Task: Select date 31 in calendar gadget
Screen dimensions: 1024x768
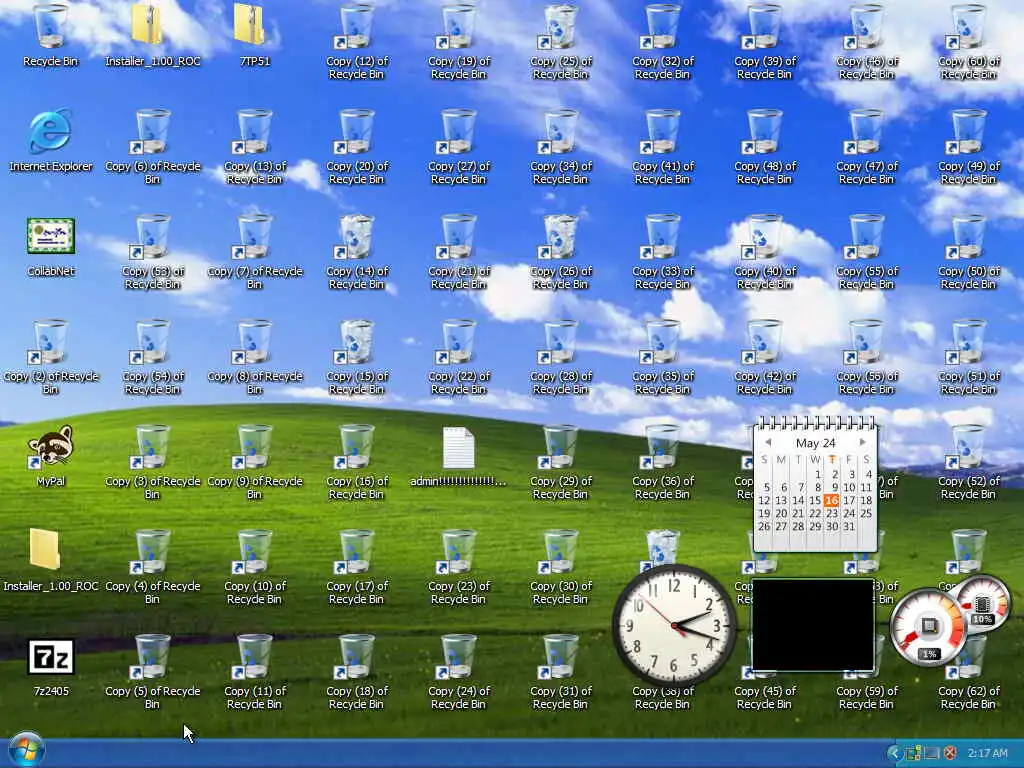Action: pos(848,526)
